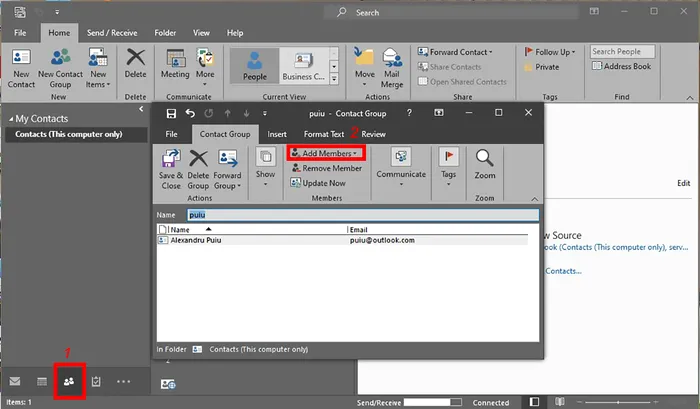The width and height of the screenshot is (700, 409).
Task: Open the Tags dropdown
Action: pyautogui.click(x=448, y=167)
